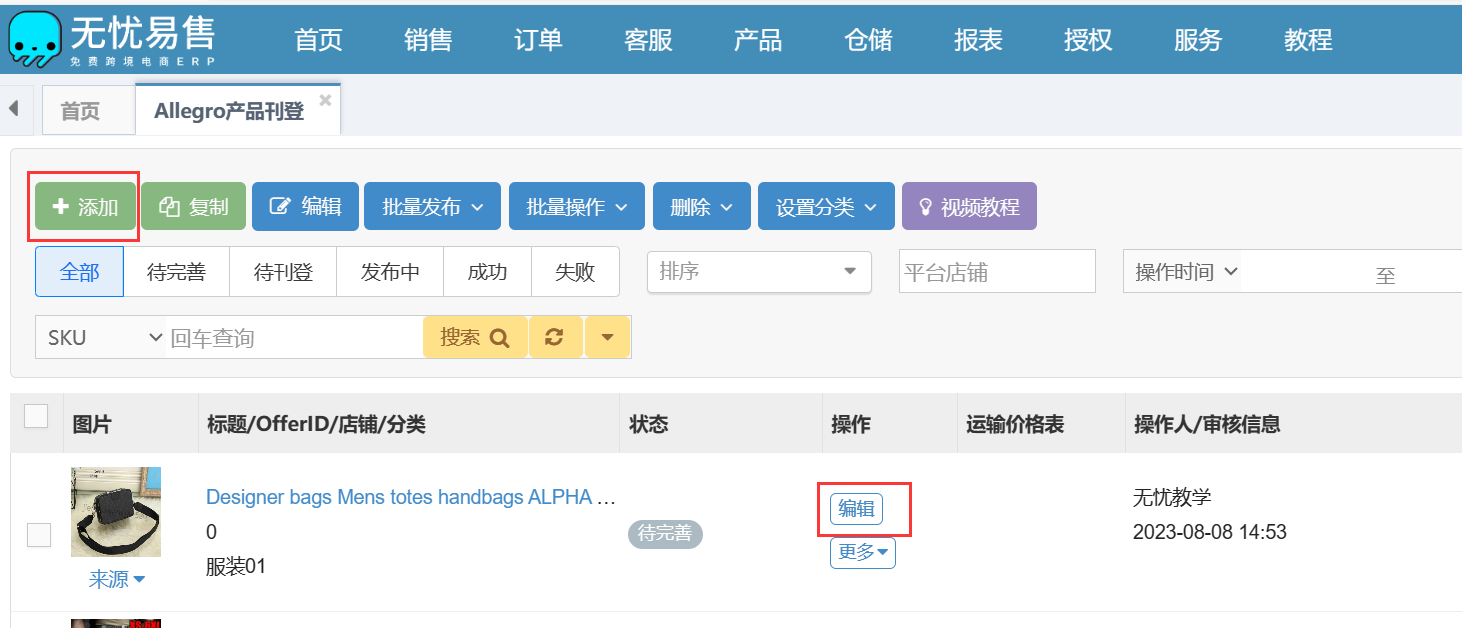Expand the 批量发布 dropdown
The height and width of the screenshot is (628, 1462).
tap(432, 207)
